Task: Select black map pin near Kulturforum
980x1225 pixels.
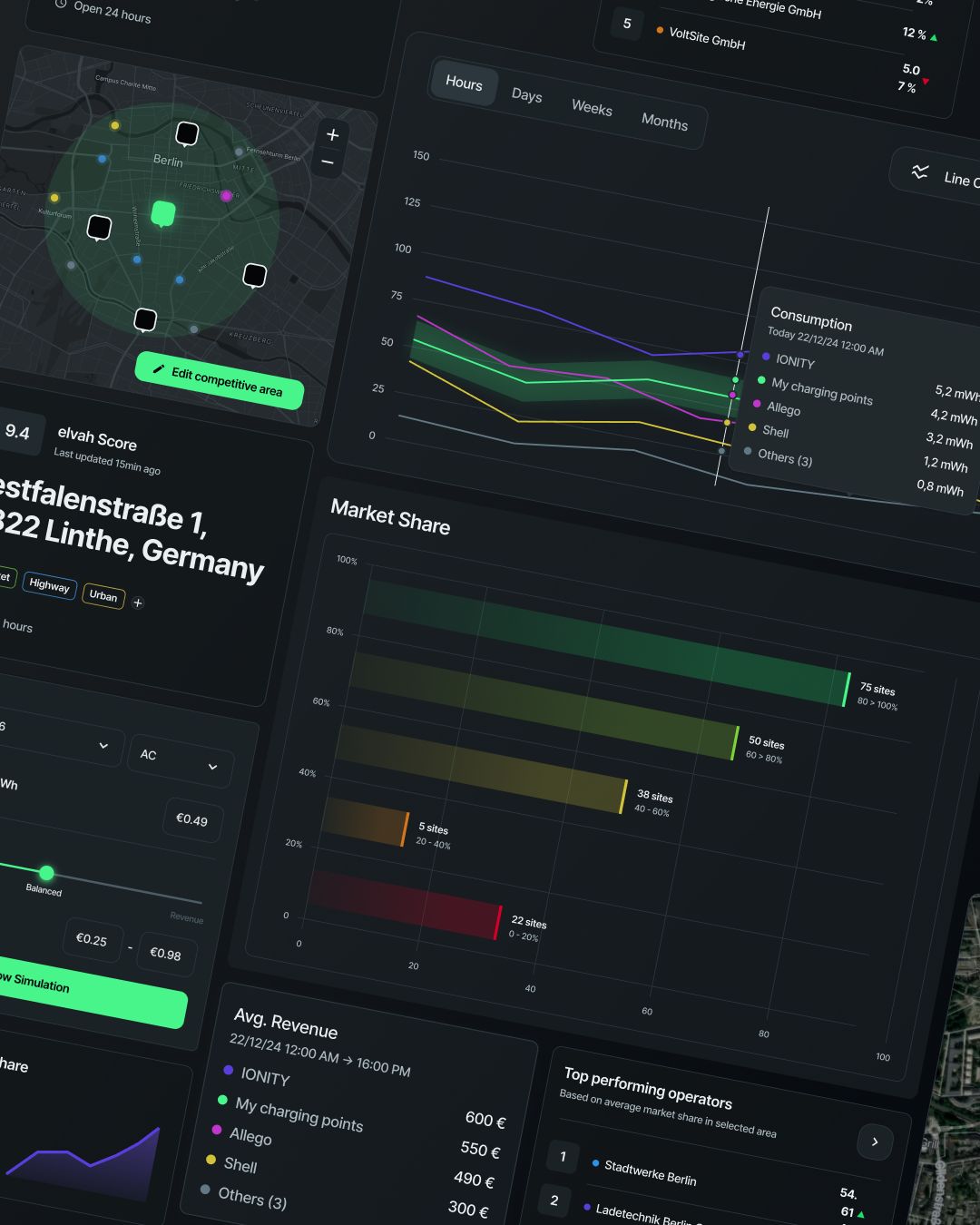Action: click(99, 227)
